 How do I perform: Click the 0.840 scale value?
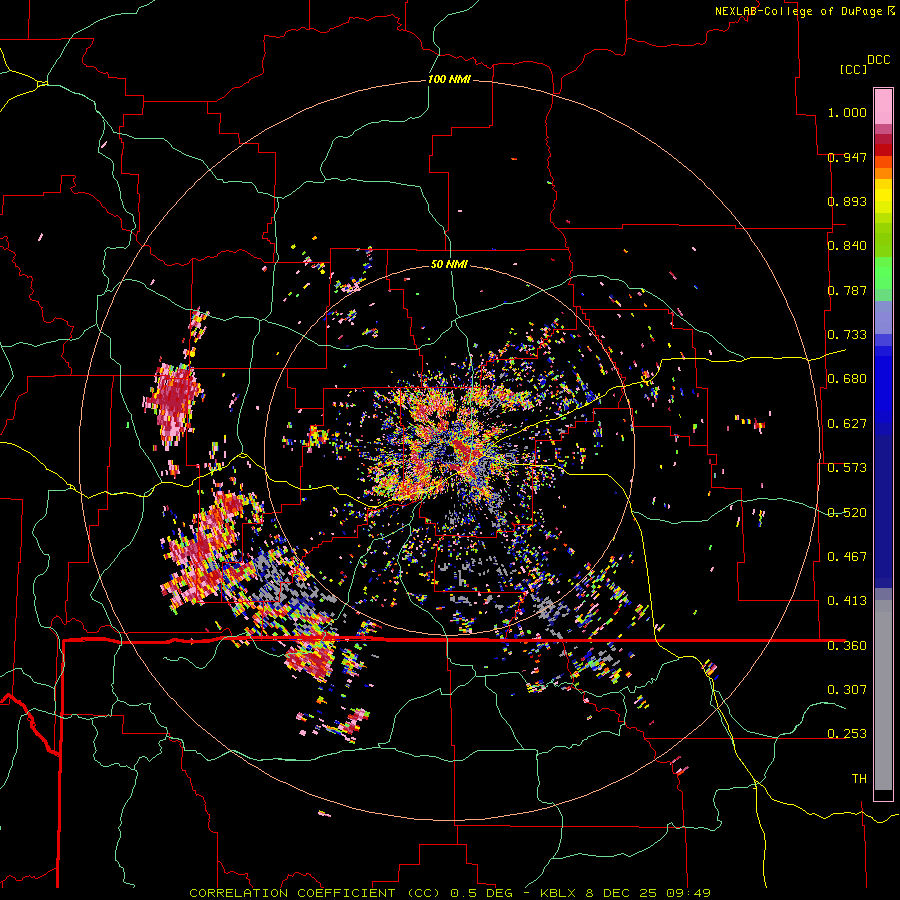tap(847, 246)
